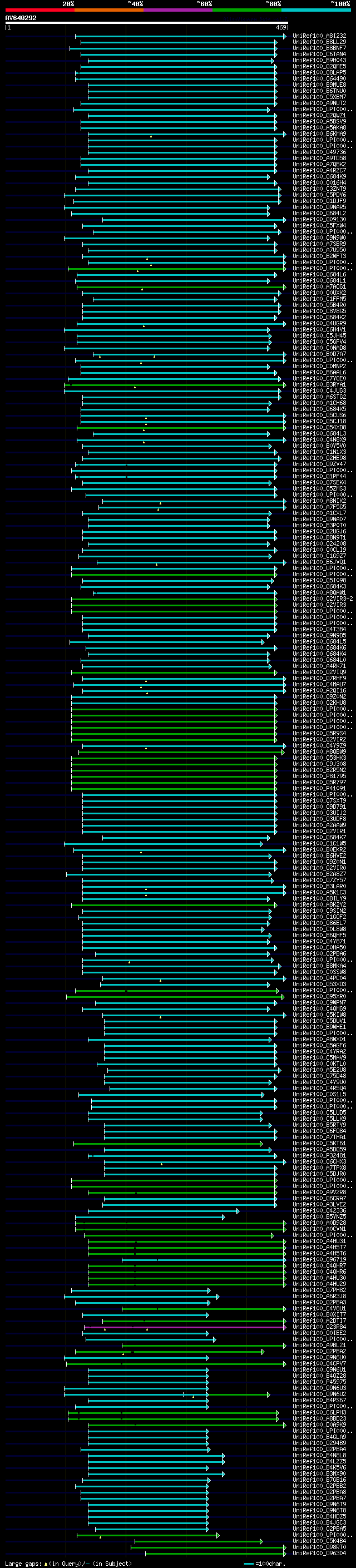Screen dimensions: 356x1568
Task: Select the UniRef100_C1C1W5 label
Action: pyautogui.click(x=319, y=844)
